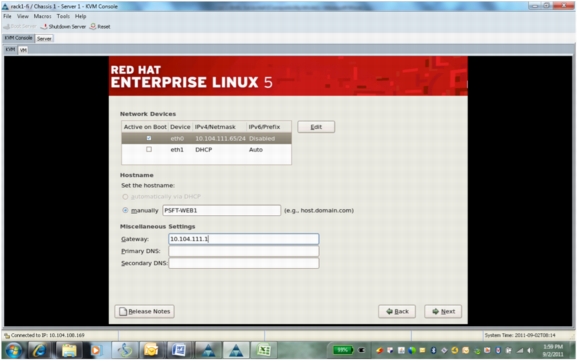
Task: Launch Internet Explorer from the taskbar
Action: [x=39, y=351]
